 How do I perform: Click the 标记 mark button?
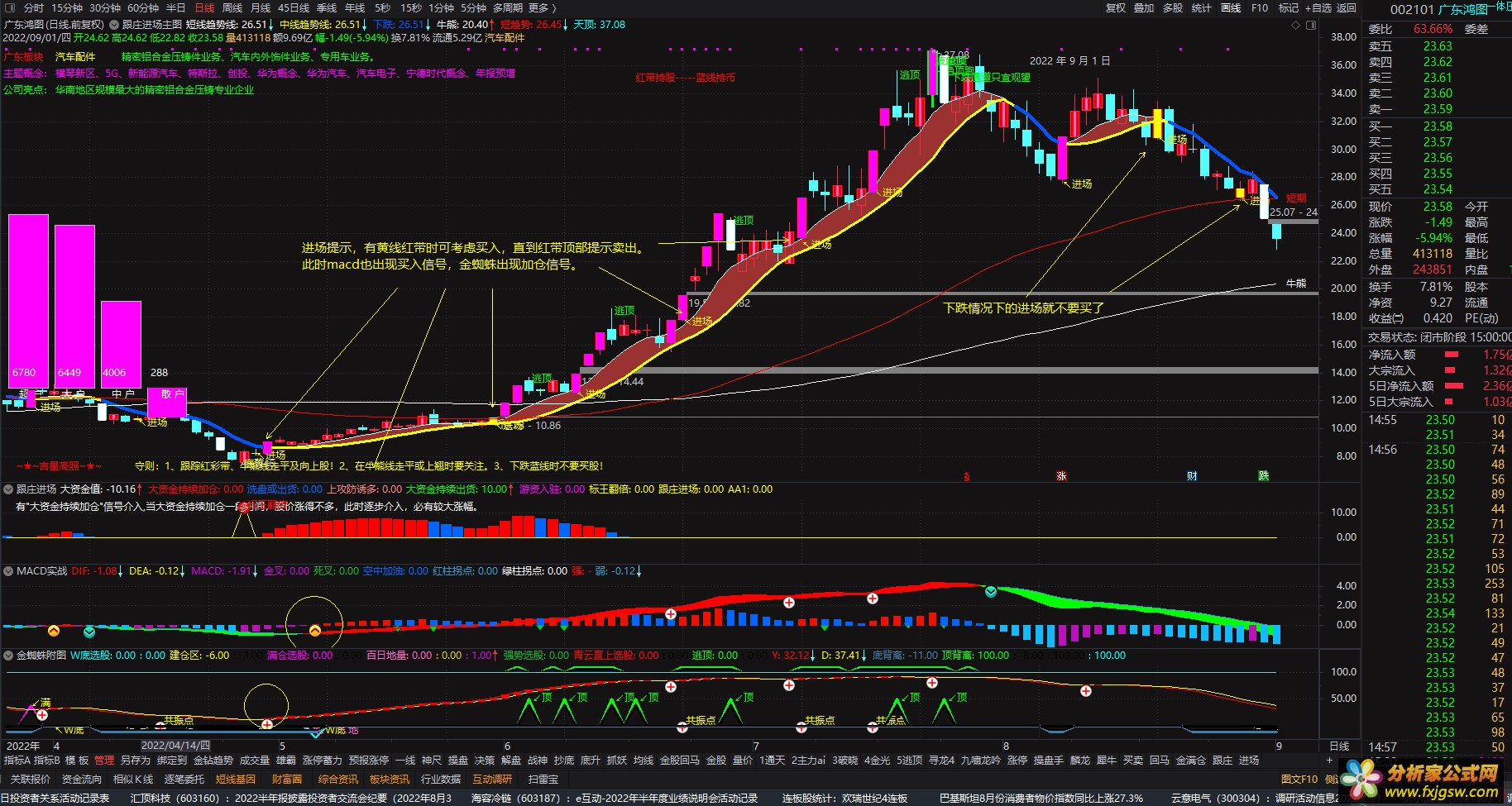click(x=1289, y=7)
